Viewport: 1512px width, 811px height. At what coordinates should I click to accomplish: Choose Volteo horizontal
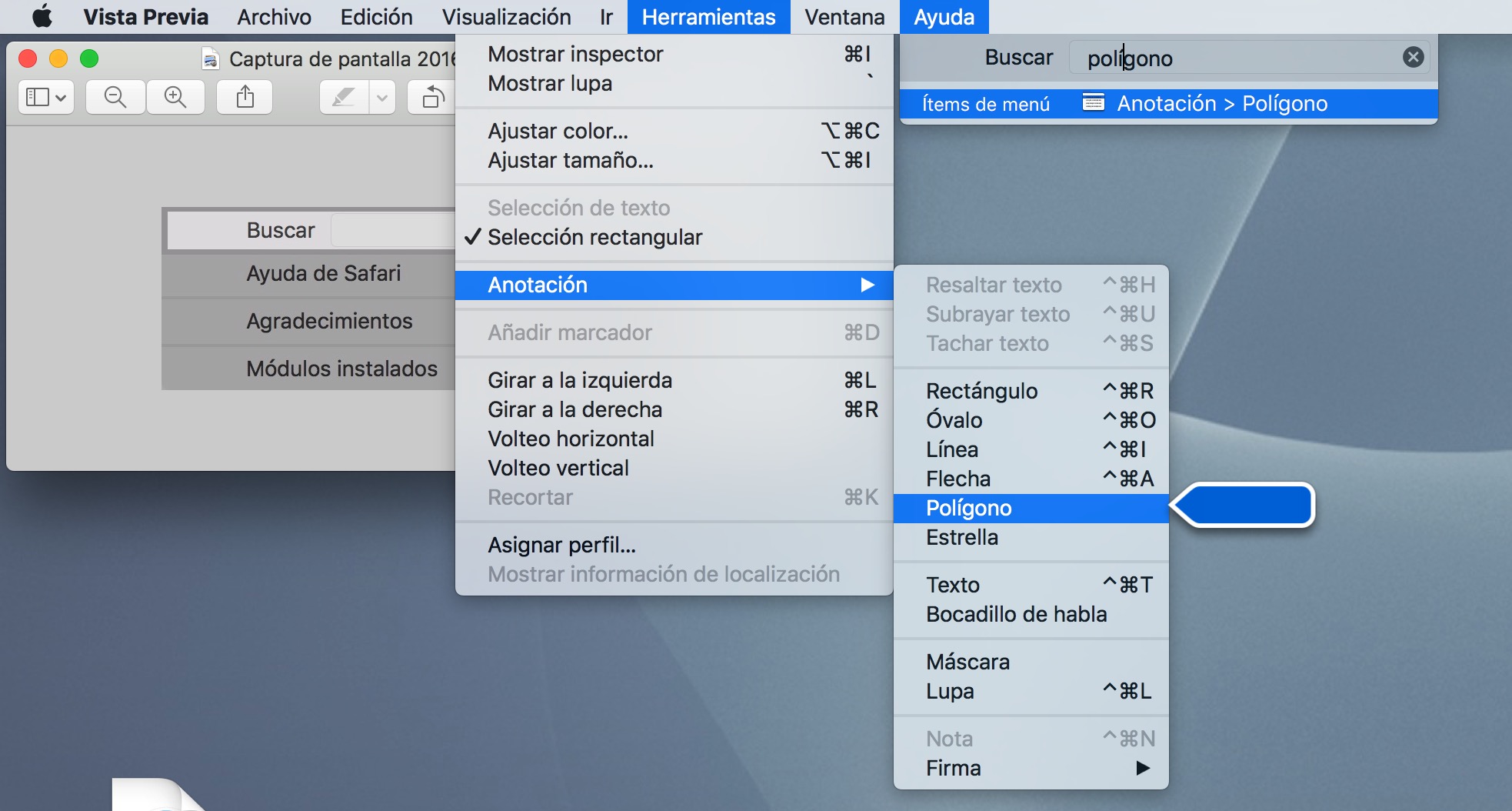(674, 439)
